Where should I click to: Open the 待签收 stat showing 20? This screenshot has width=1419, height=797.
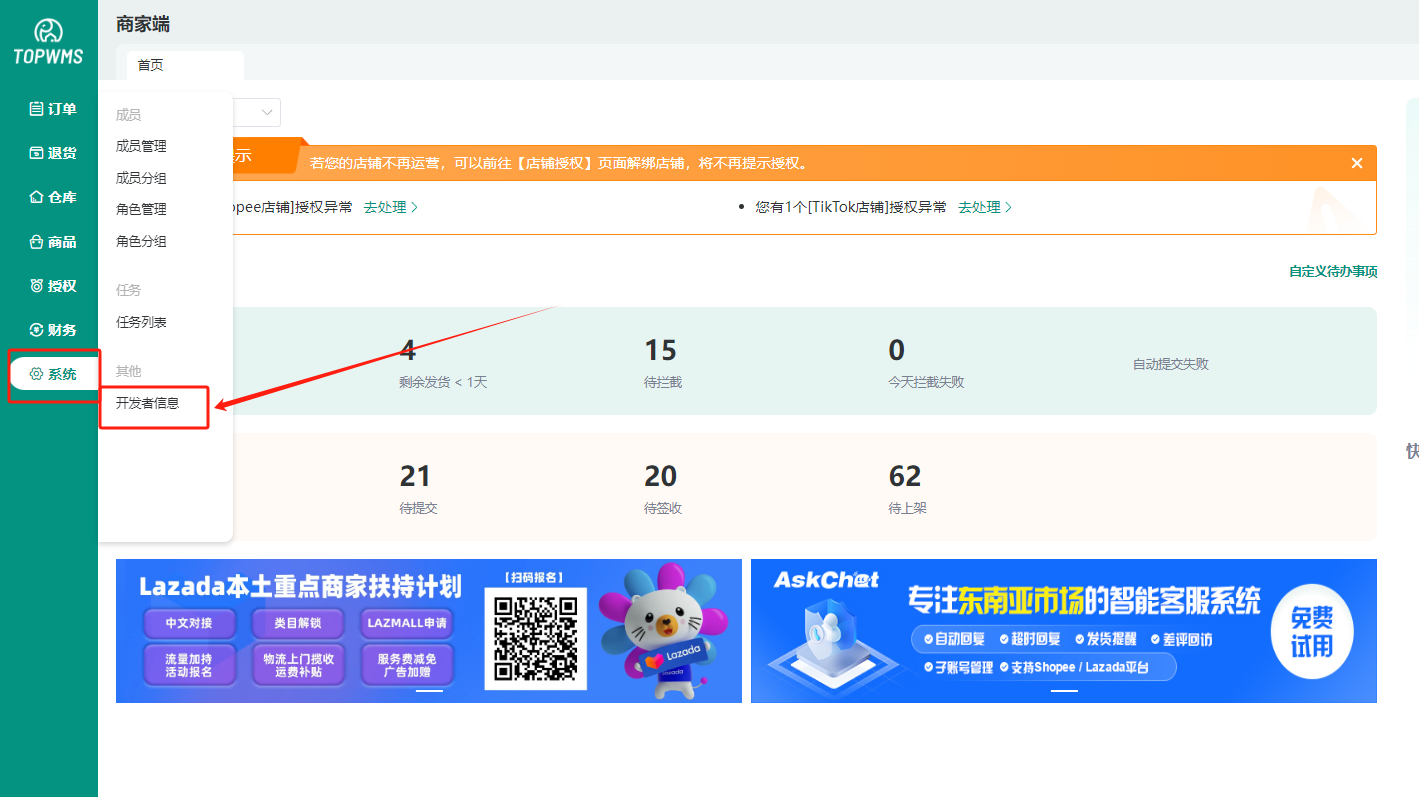(x=663, y=488)
